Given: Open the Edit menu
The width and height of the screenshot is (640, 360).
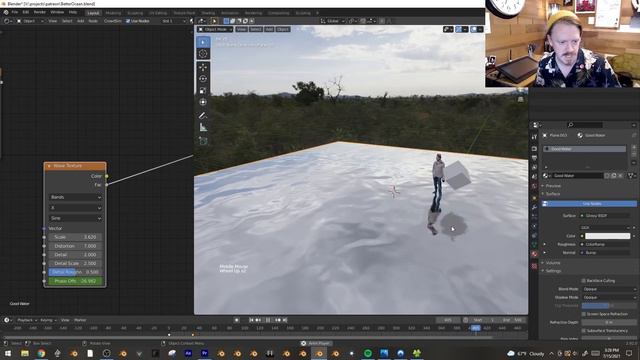Looking at the screenshot, I should tap(26, 12).
